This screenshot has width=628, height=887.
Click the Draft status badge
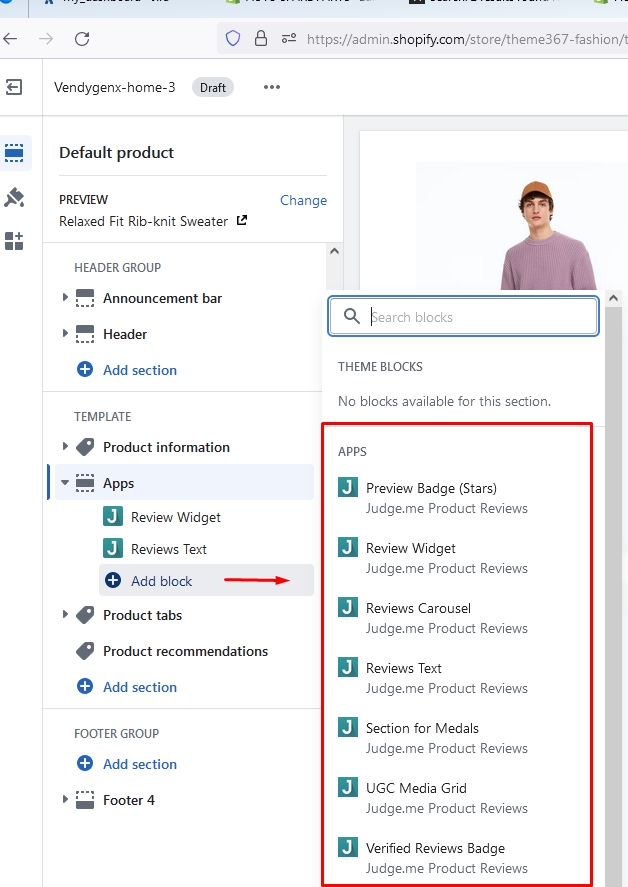pos(213,88)
